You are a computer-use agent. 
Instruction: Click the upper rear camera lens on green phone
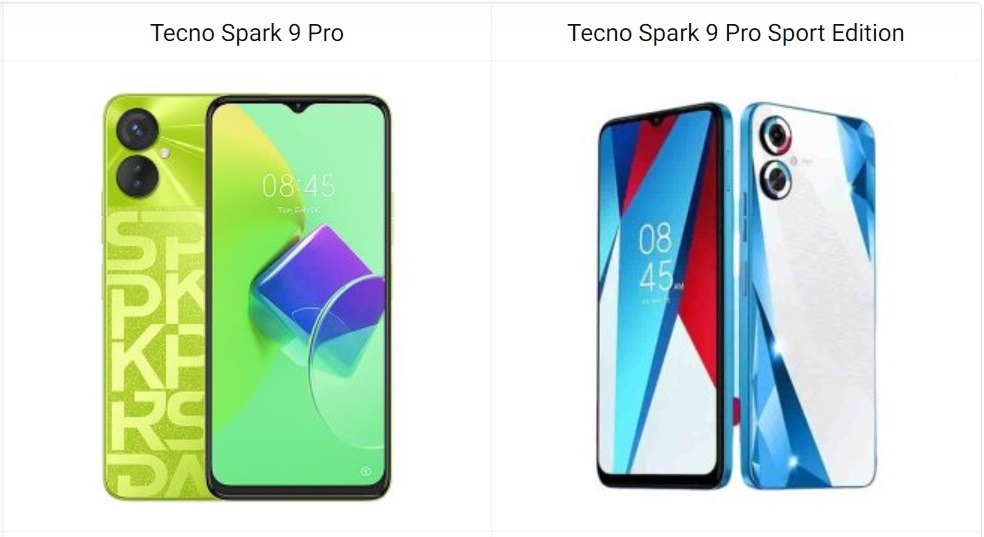coord(137,129)
